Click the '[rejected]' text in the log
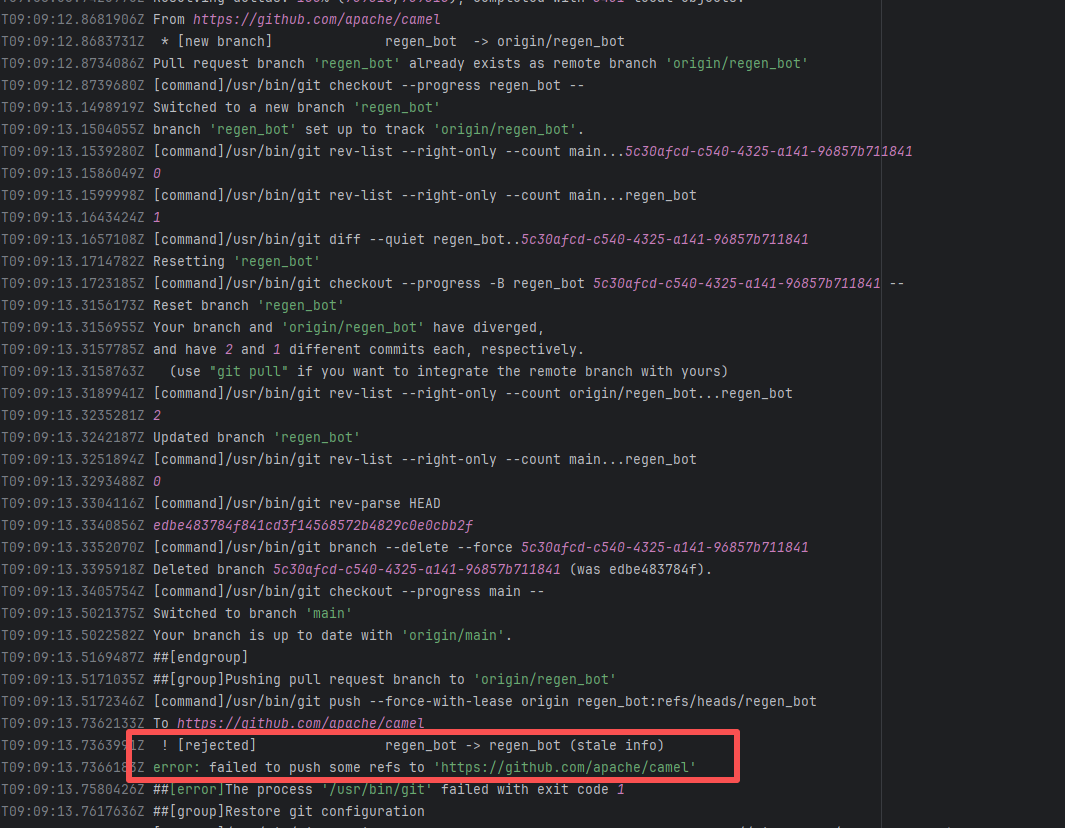The image size is (1065, 828). click(216, 745)
